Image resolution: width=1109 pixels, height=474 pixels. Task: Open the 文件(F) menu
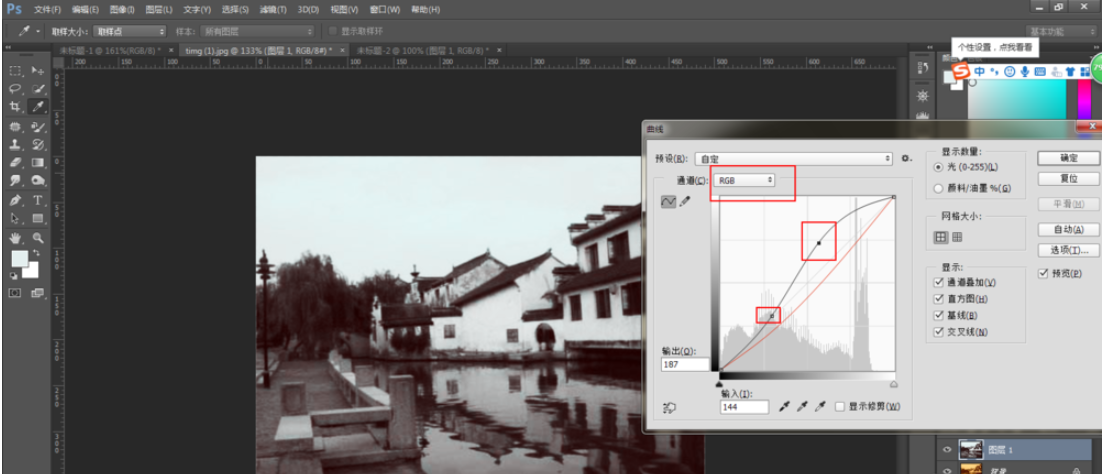(x=47, y=10)
